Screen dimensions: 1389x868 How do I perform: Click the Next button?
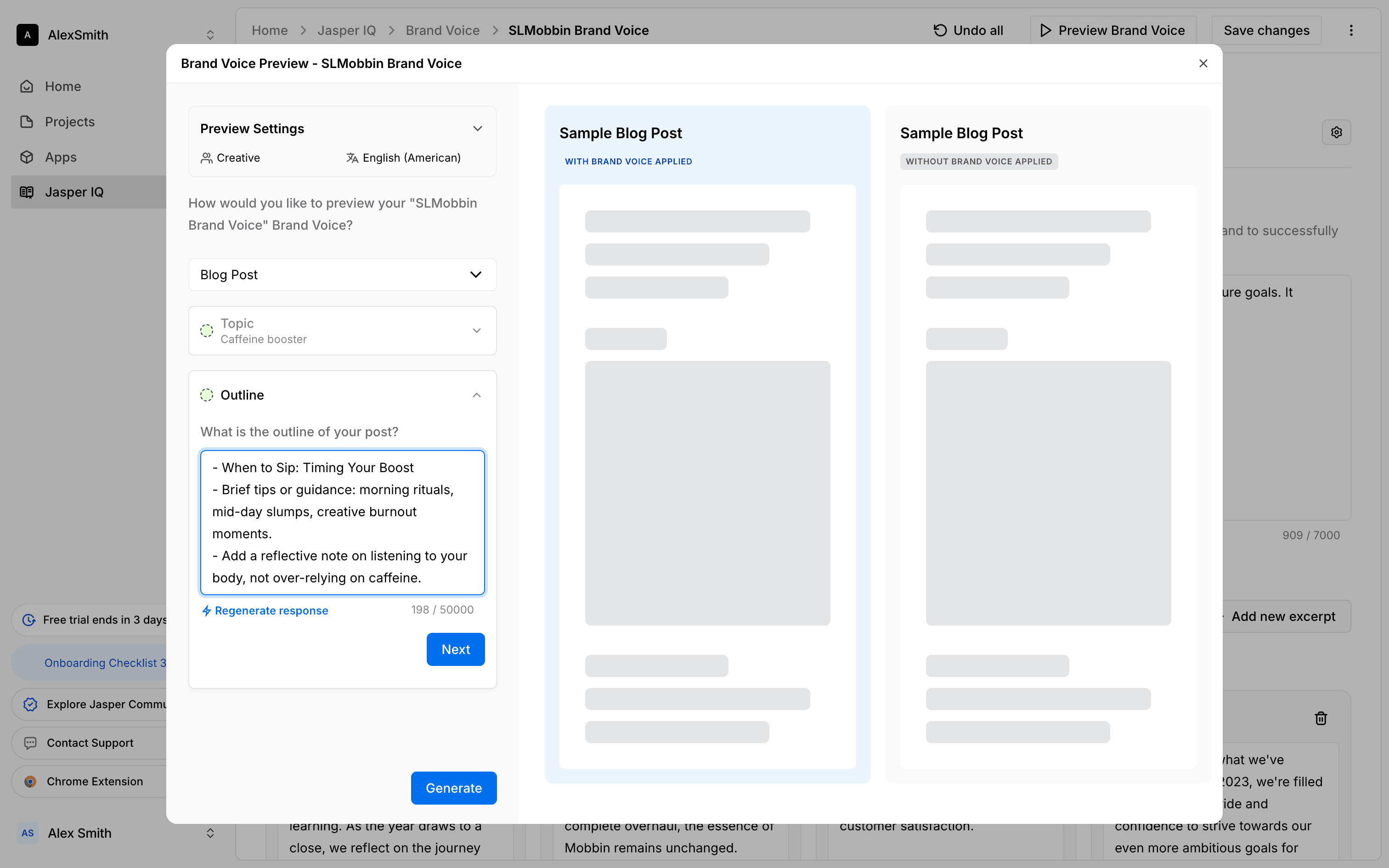click(x=455, y=649)
